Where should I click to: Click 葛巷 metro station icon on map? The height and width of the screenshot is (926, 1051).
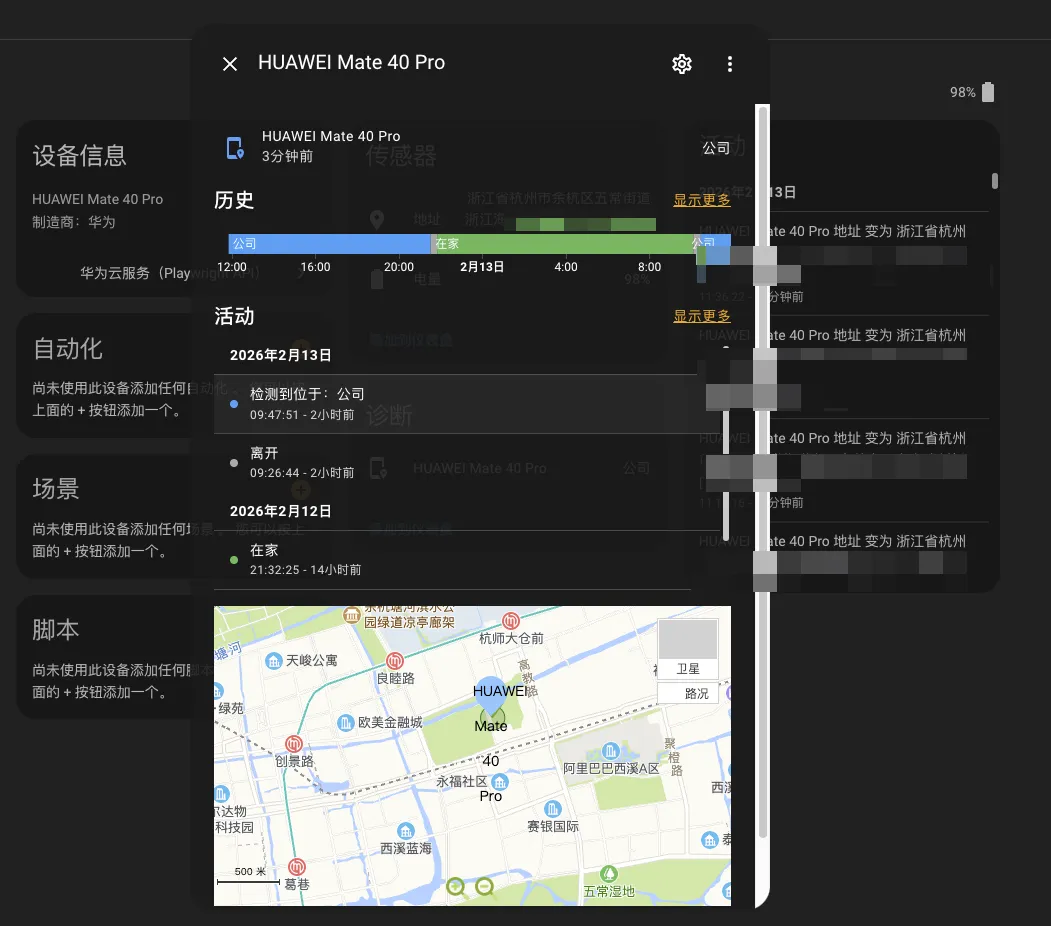click(x=296, y=866)
